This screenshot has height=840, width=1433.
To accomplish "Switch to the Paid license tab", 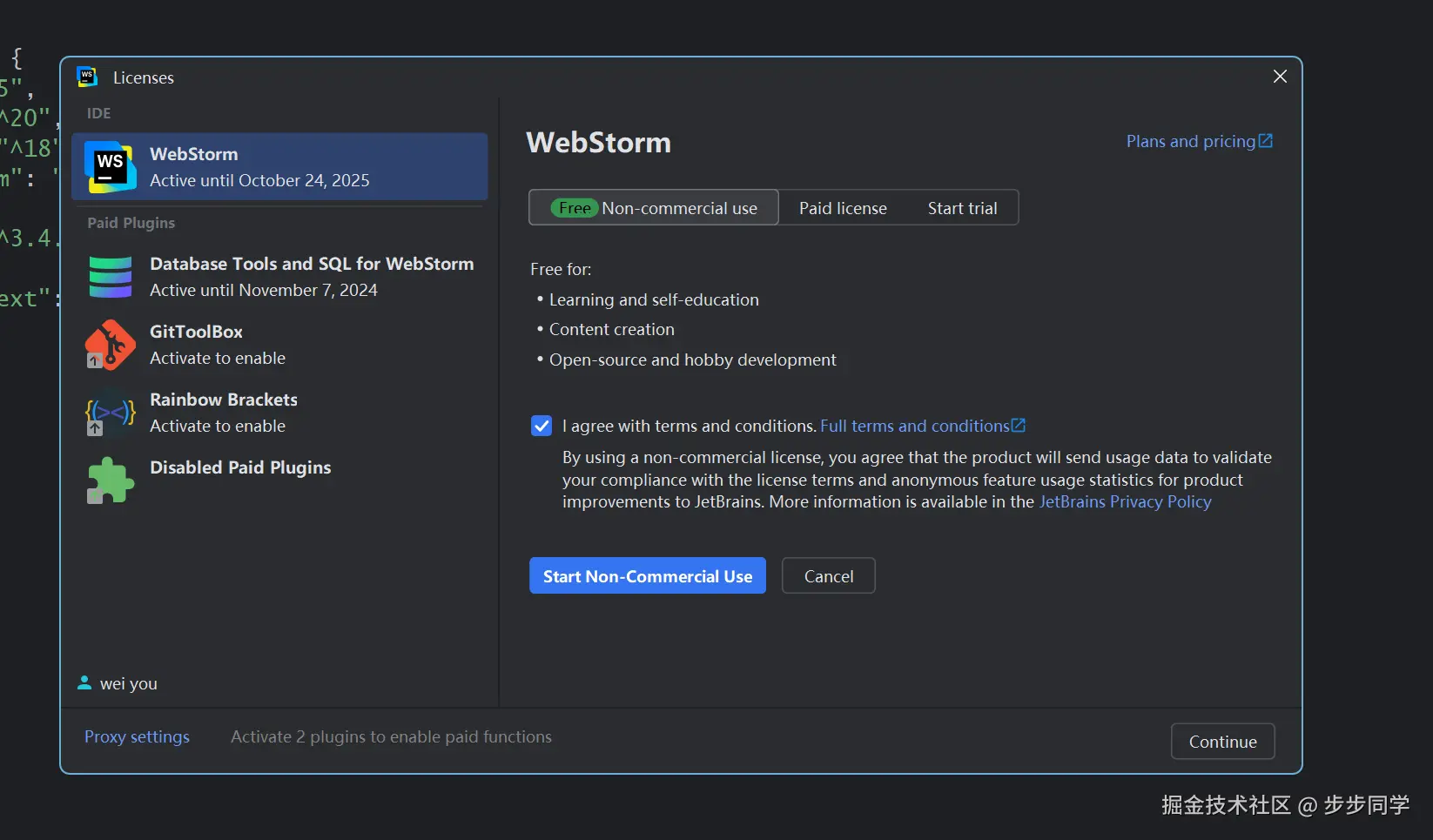I will (843, 208).
